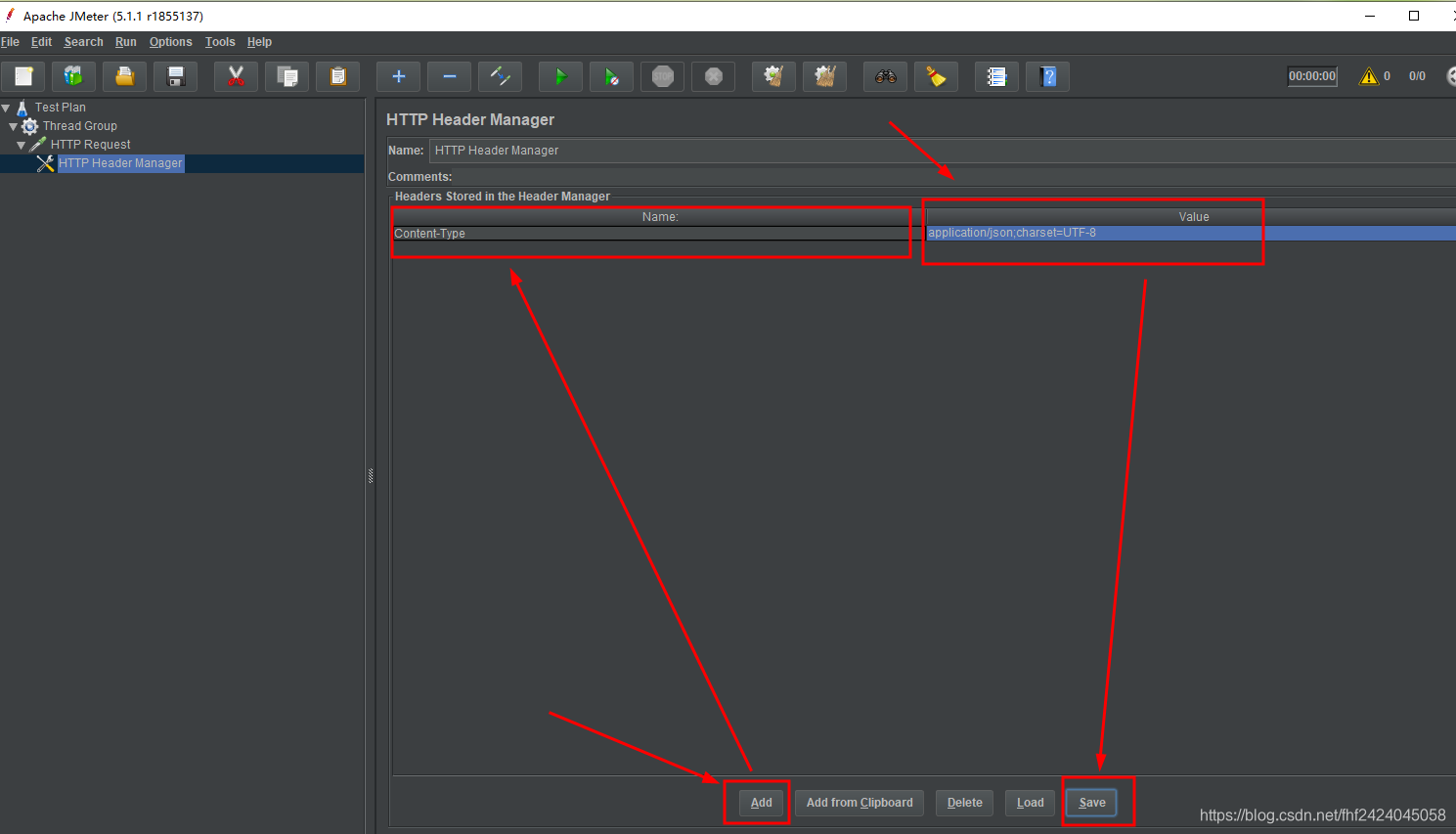This screenshot has height=834, width=1456.
Task: Collapse the HTTP Request tree node
Action: pyautogui.click(x=21, y=145)
